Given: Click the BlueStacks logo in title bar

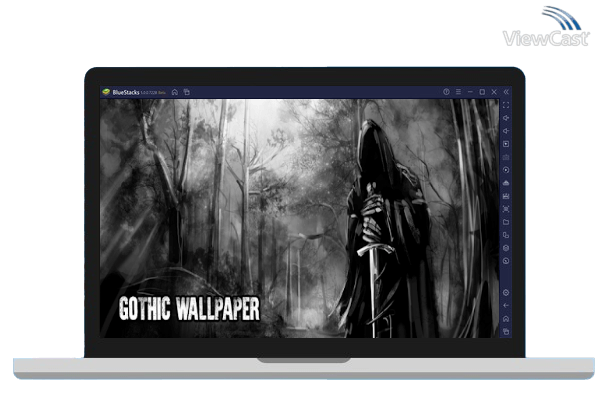Looking at the screenshot, I should pyautogui.click(x=106, y=92).
